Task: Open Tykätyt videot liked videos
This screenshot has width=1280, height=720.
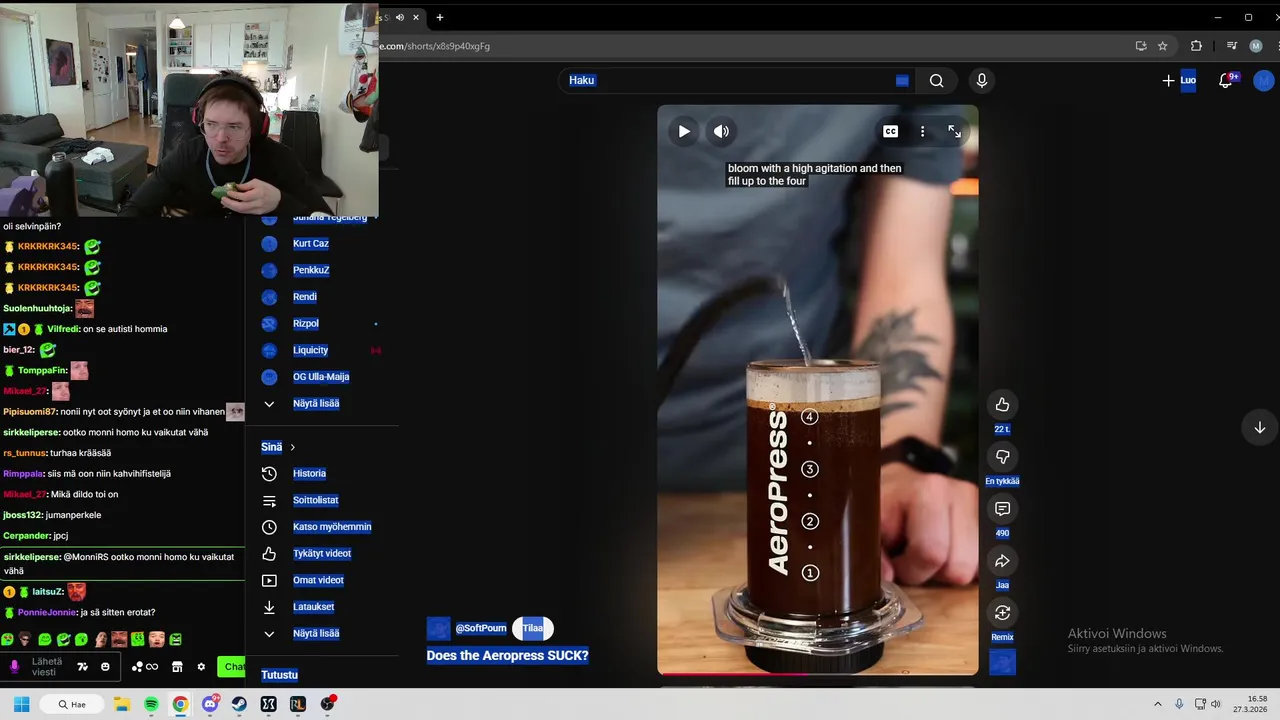Action: (x=322, y=554)
